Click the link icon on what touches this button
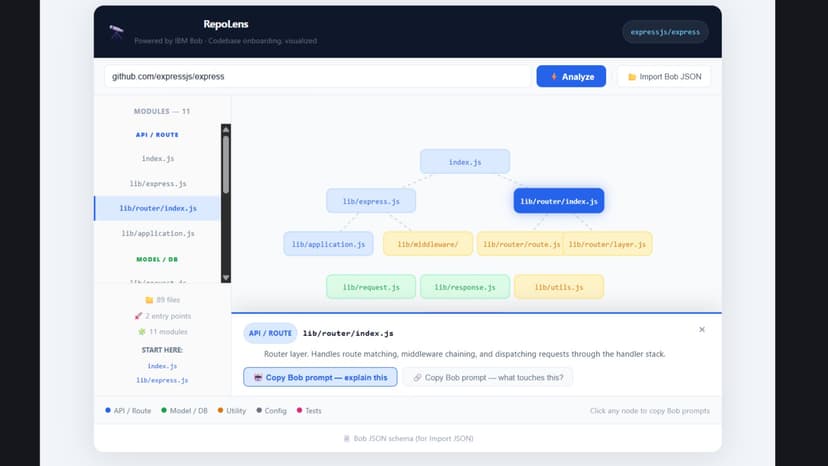828x466 pixels. coord(417,377)
